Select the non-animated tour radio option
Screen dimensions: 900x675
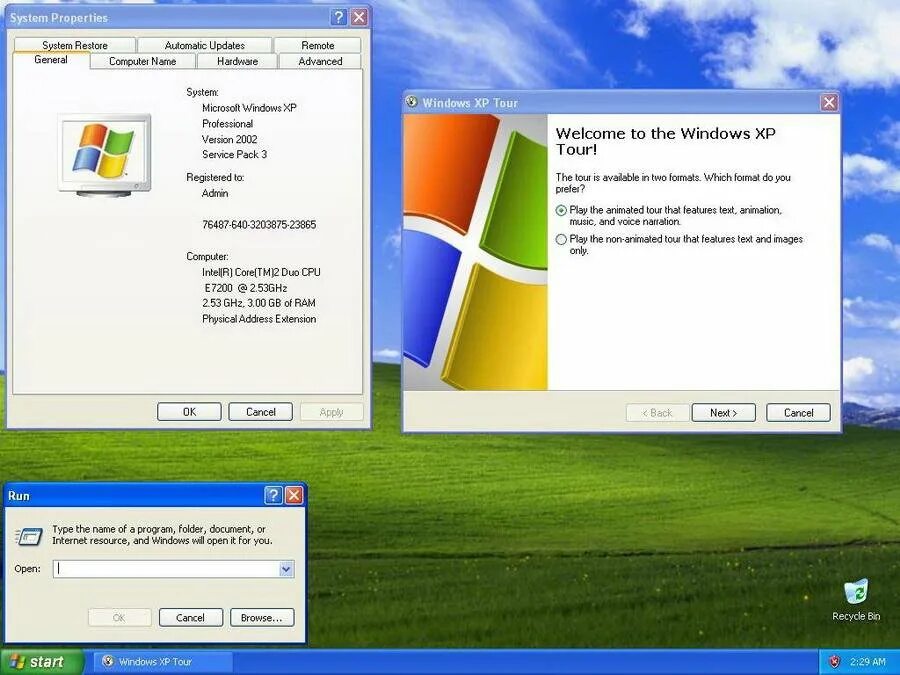[561, 239]
